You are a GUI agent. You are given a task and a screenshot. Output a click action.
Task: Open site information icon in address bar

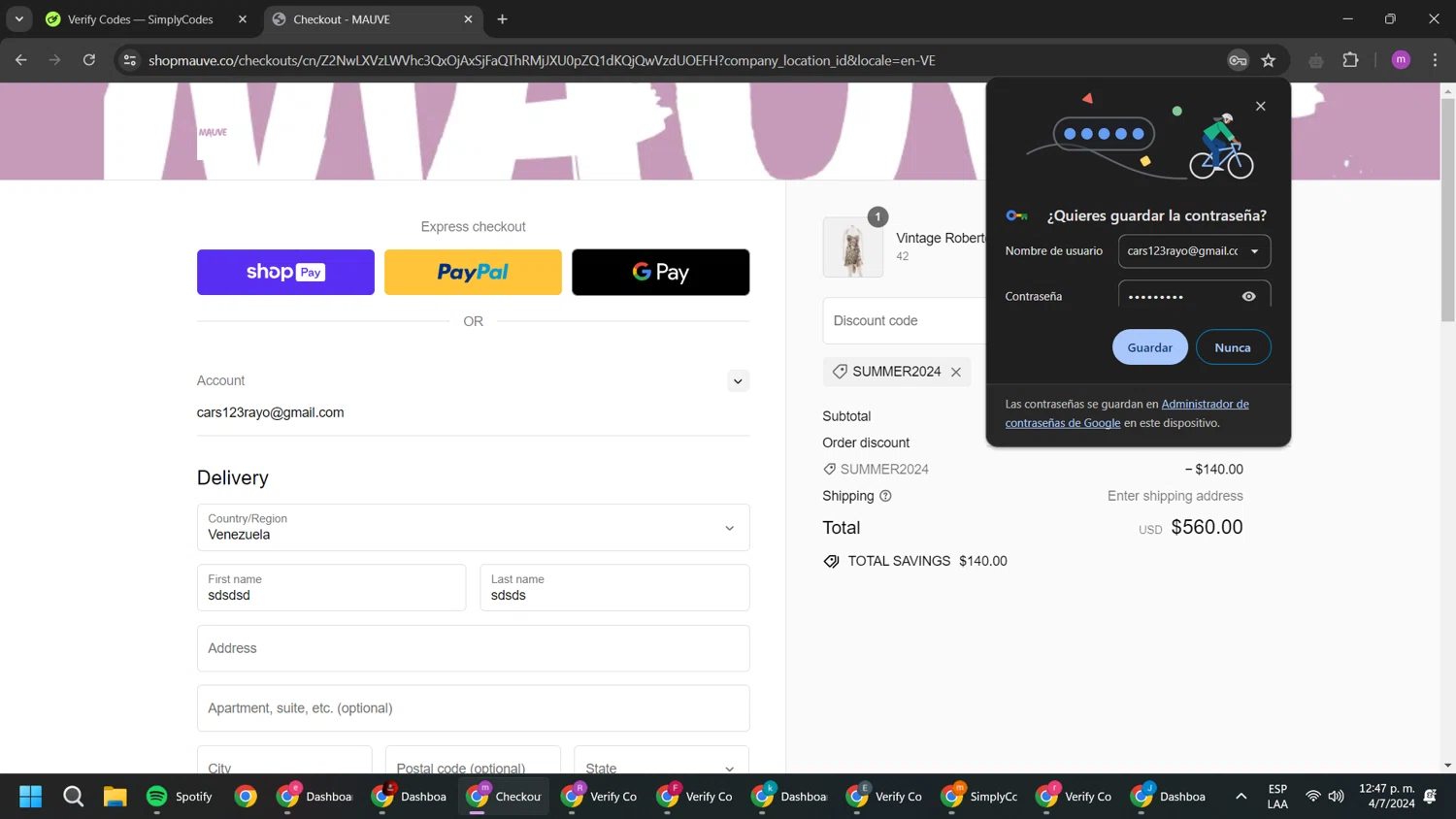[x=130, y=60]
